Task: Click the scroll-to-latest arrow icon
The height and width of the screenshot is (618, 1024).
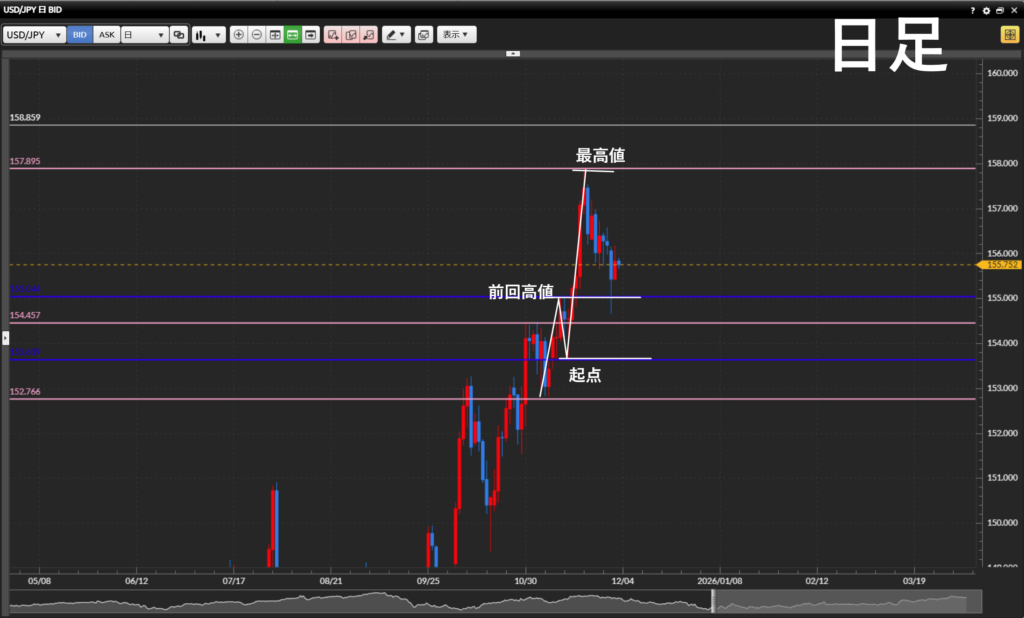Action: pyautogui.click(x=311, y=34)
